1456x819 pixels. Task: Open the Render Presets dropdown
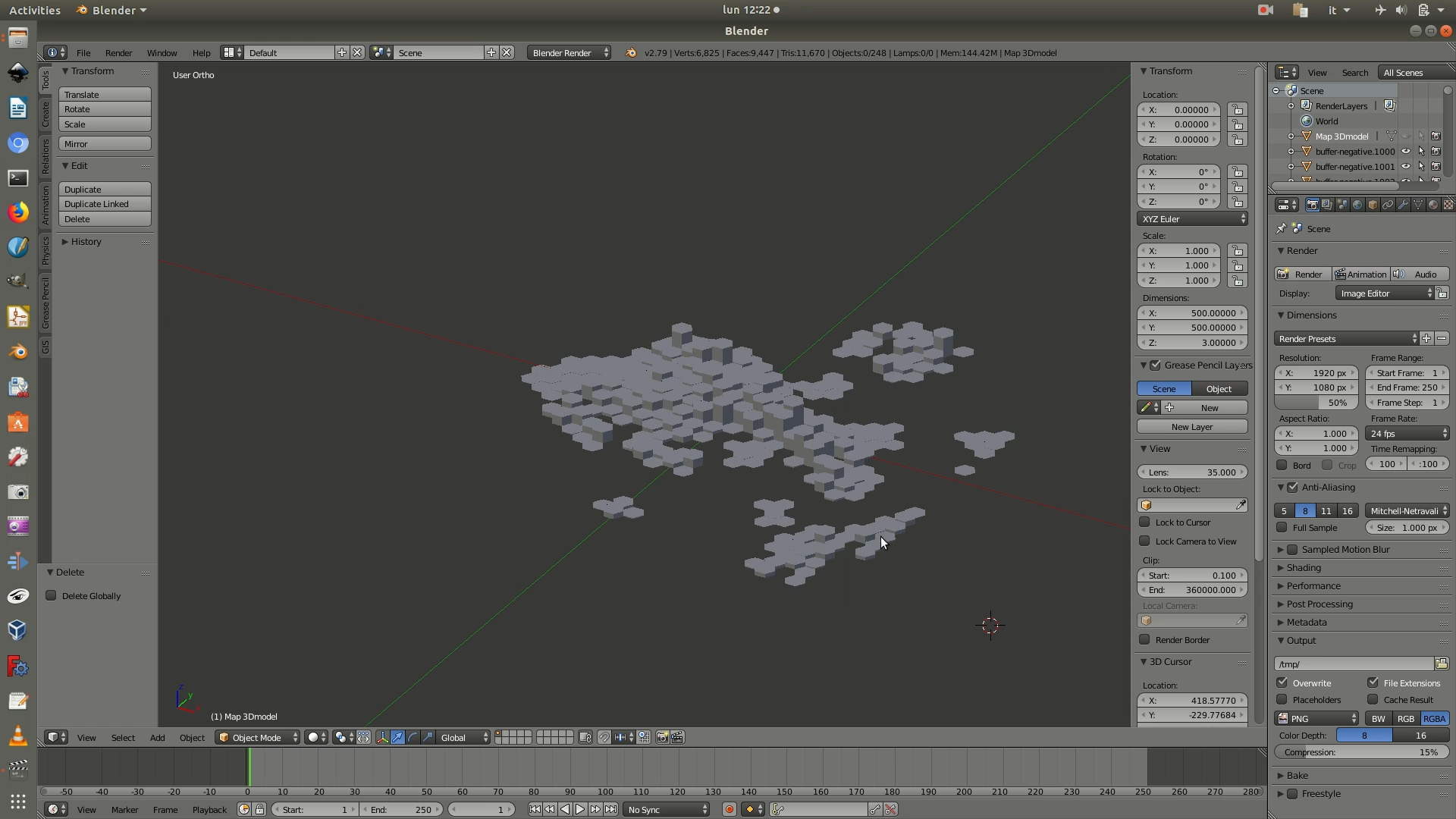pyautogui.click(x=1347, y=338)
